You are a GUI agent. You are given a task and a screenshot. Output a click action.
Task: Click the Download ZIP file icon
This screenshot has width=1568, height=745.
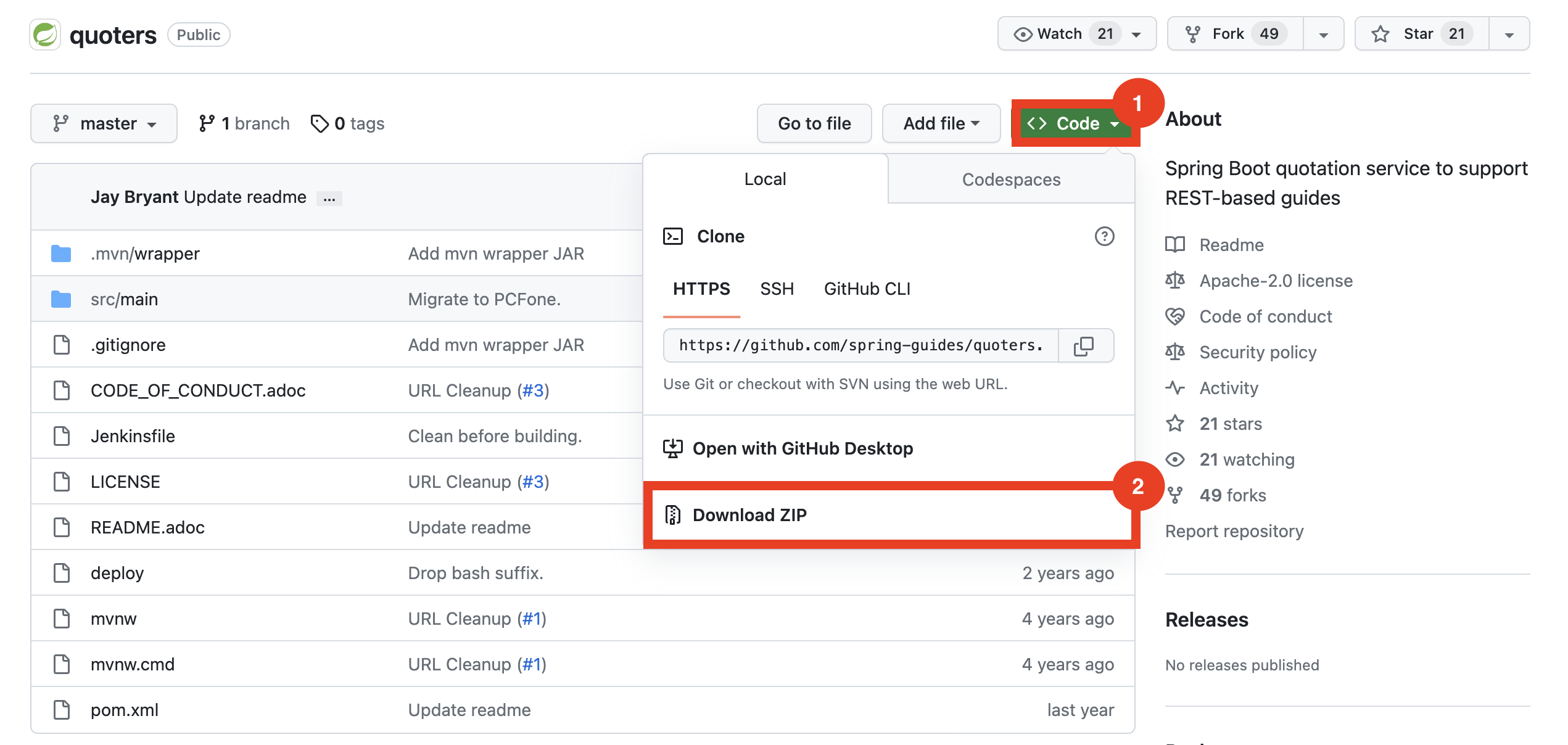(672, 514)
